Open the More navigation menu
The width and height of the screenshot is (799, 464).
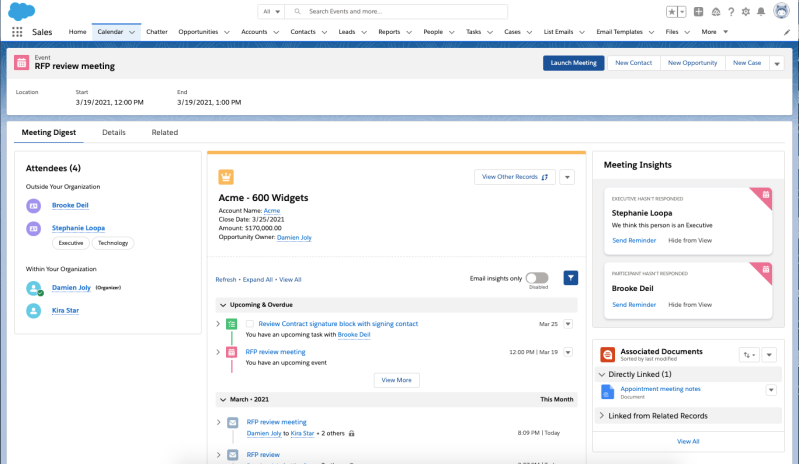(714, 32)
